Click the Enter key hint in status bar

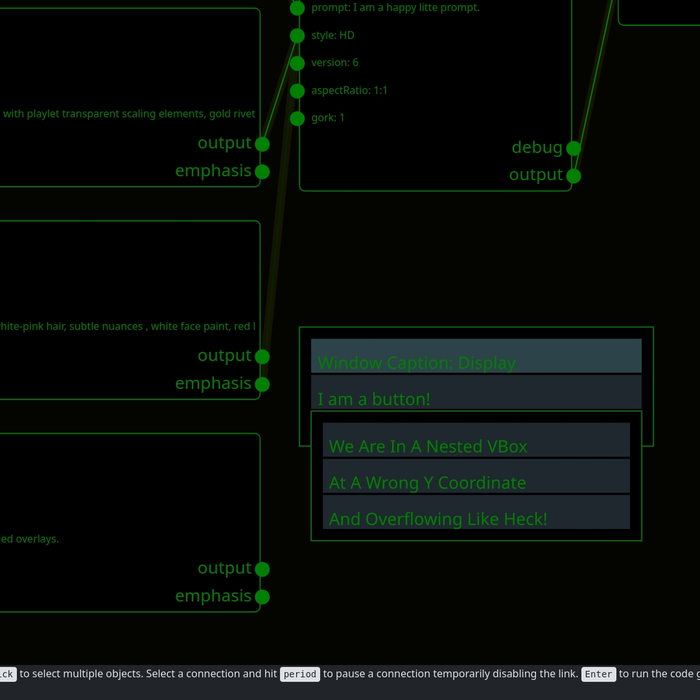pos(599,674)
